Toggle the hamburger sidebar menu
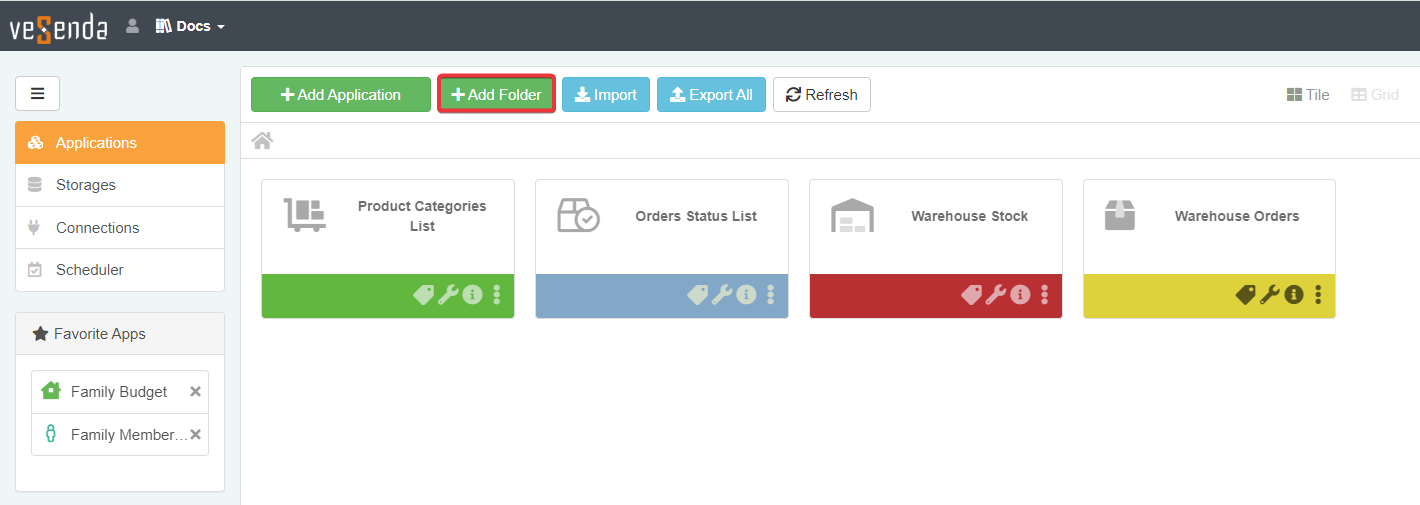Screen dimensions: 1420x505 (x=38, y=94)
